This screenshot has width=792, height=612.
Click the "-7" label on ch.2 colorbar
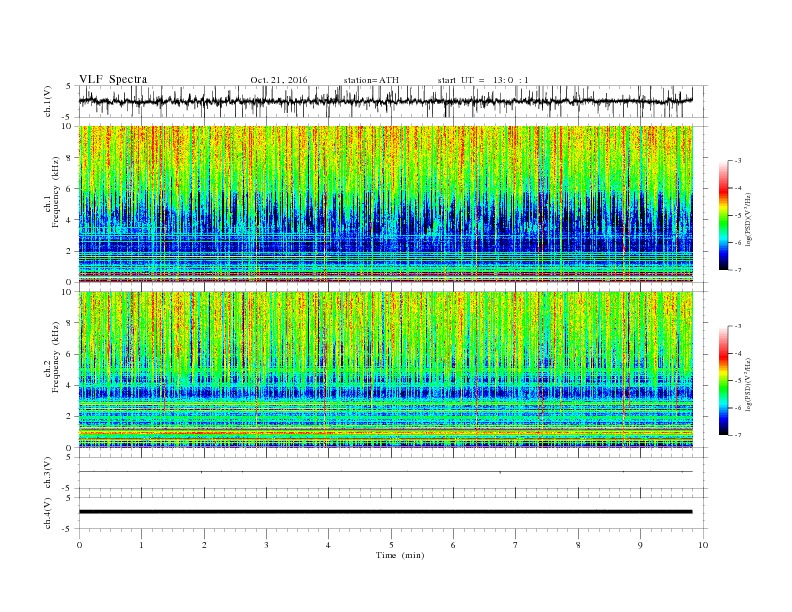(x=737, y=435)
